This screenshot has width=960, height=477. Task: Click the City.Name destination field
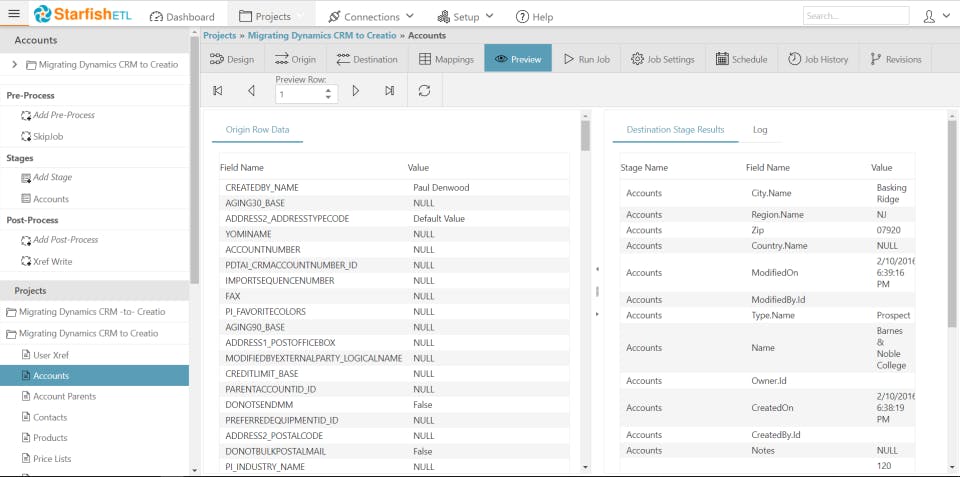tap(771, 193)
